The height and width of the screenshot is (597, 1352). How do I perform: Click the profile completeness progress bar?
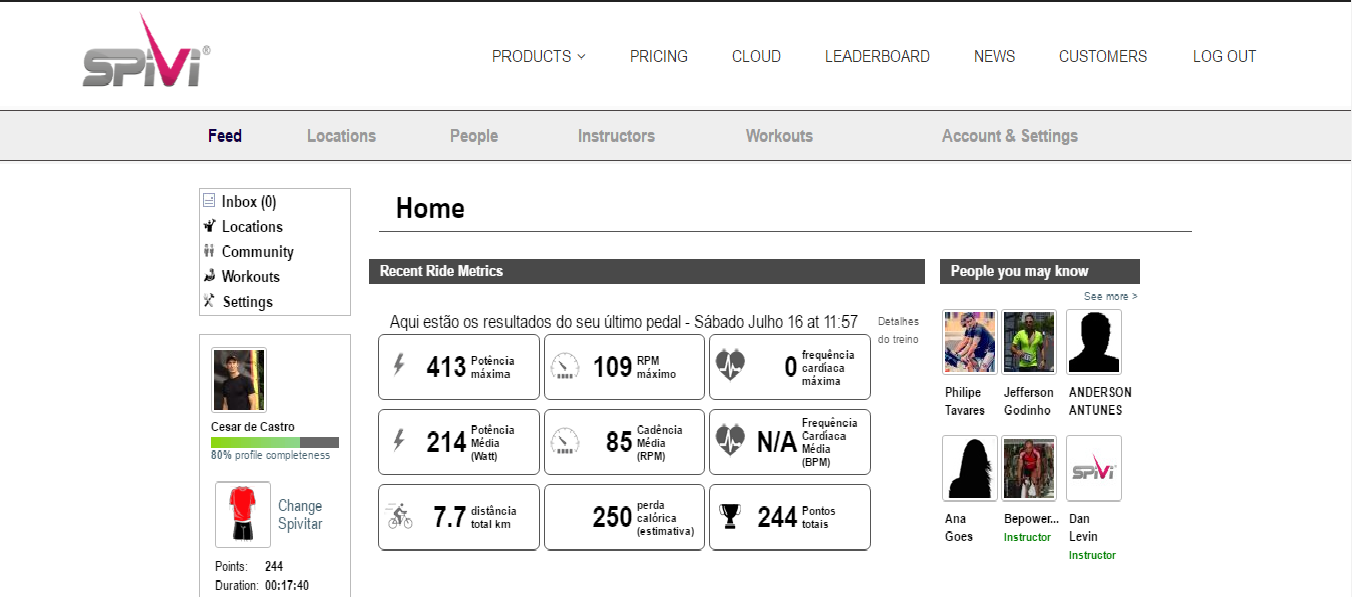point(274,442)
